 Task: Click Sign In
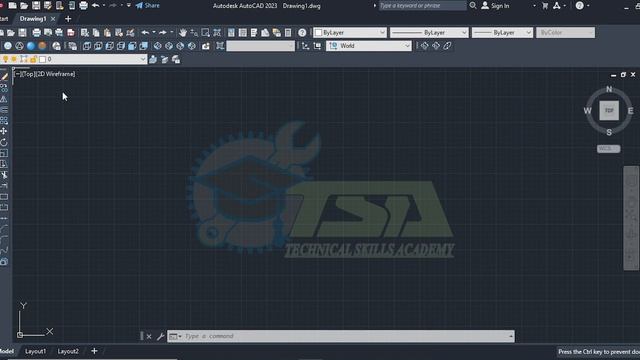click(x=495, y=6)
